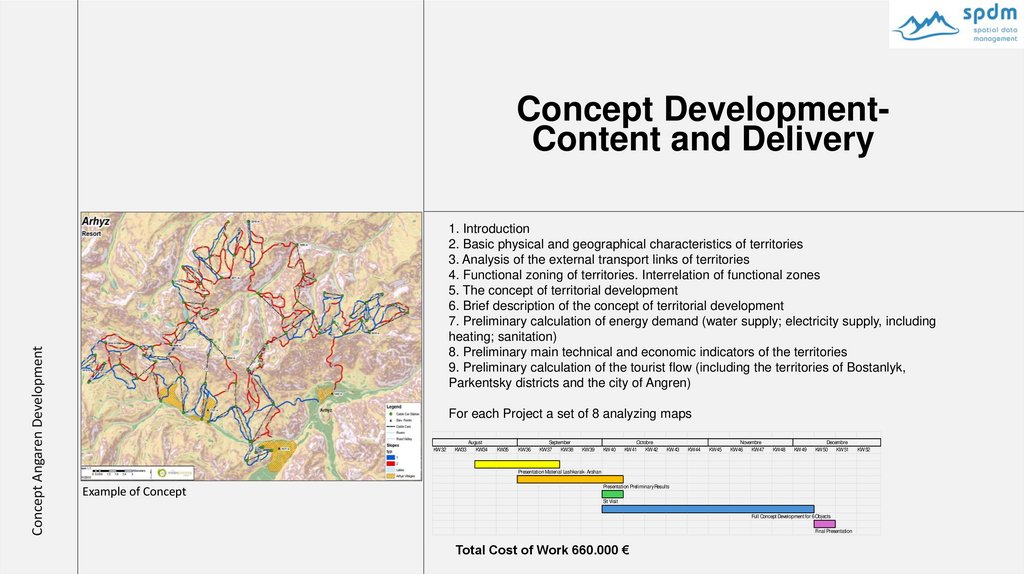1024x574 pixels.
Task: Select the 'Sit Visit' Gantt label
Action: click(x=611, y=502)
